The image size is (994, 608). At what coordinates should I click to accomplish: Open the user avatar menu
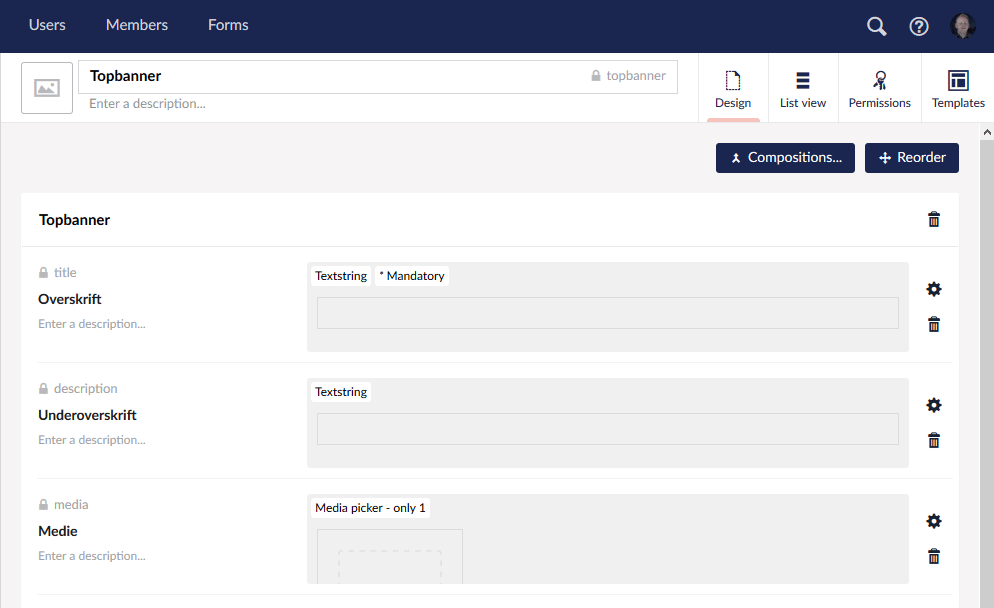coord(962,26)
